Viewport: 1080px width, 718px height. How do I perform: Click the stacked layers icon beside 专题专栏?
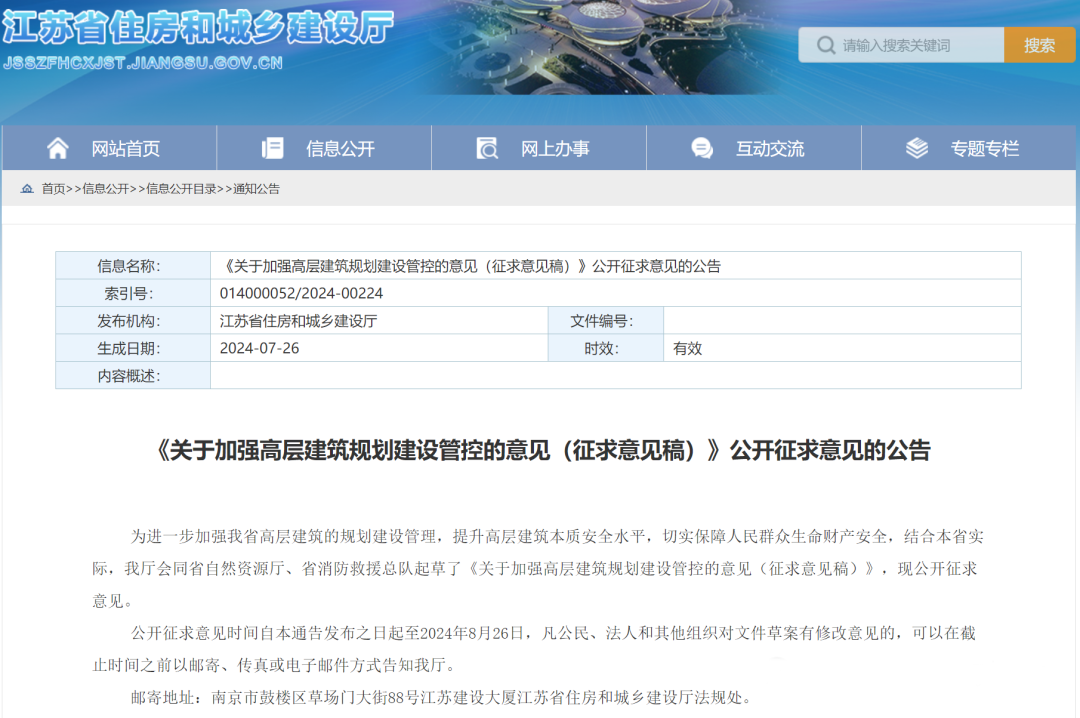917,148
